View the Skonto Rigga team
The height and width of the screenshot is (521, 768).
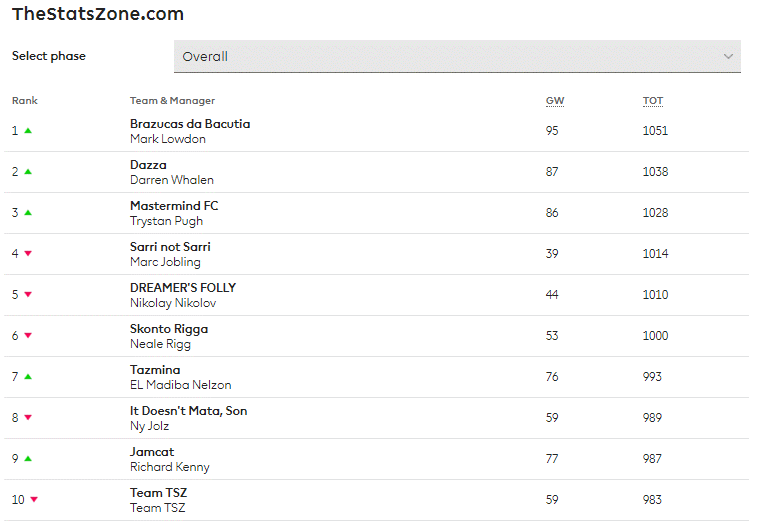[x=169, y=329]
